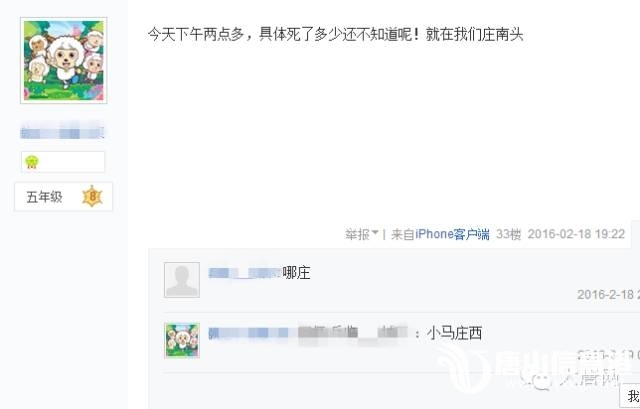This screenshot has height=409, width=640.
Task: Click the dropdown arrow next to 举报
Action: 375,233
